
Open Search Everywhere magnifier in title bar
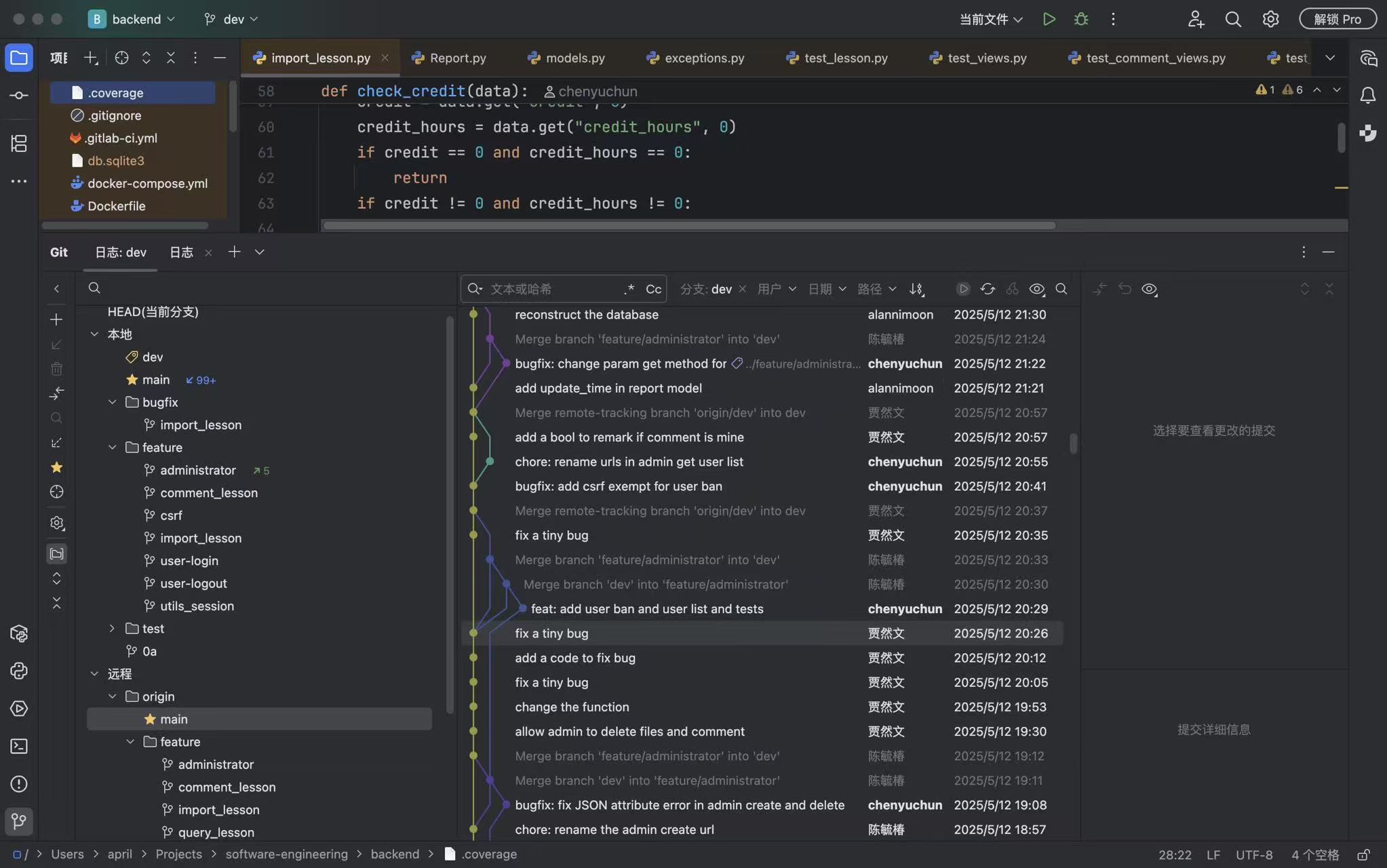(1233, 19)
